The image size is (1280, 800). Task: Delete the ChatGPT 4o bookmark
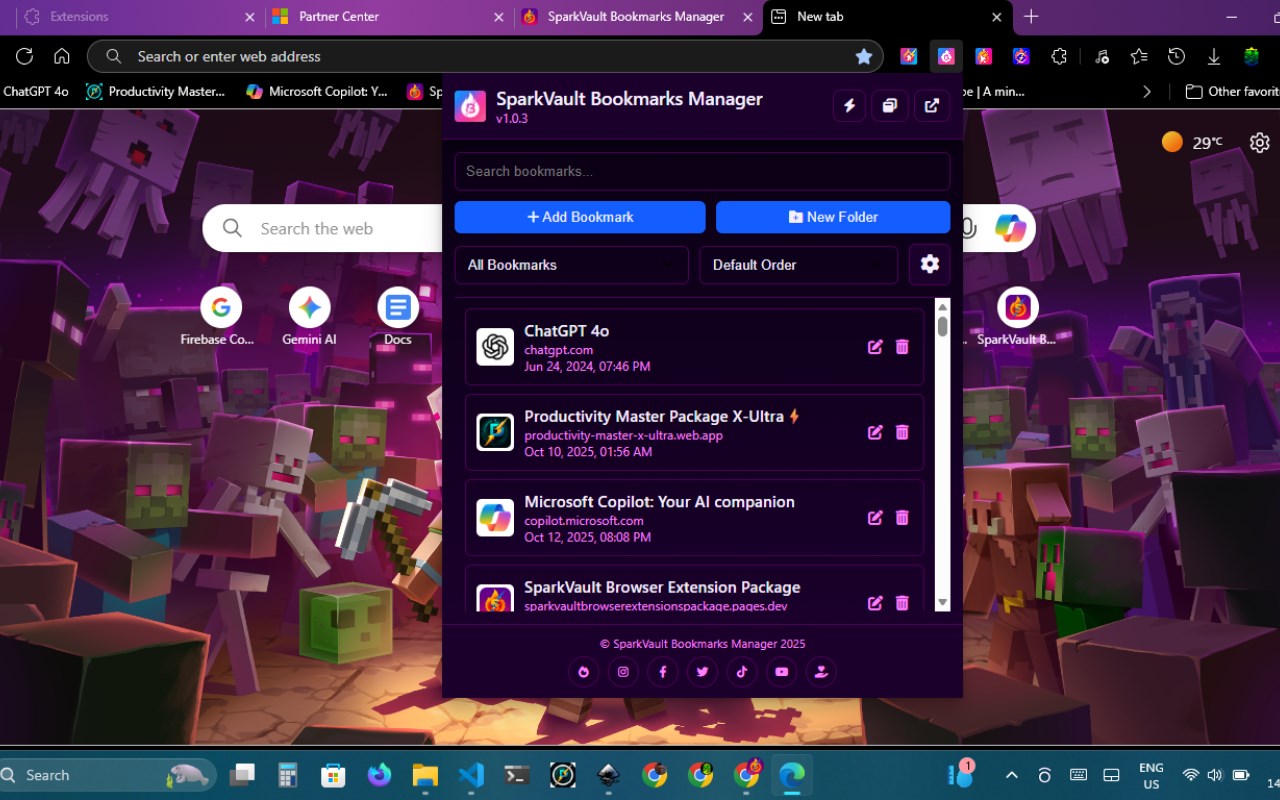(902, 347)
